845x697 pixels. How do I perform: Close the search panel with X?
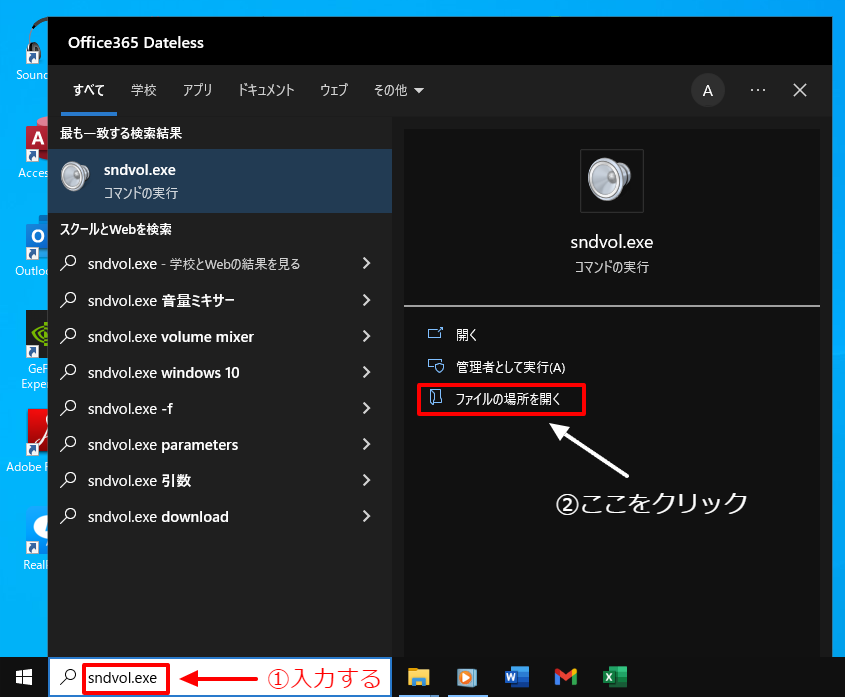[800, 90]
